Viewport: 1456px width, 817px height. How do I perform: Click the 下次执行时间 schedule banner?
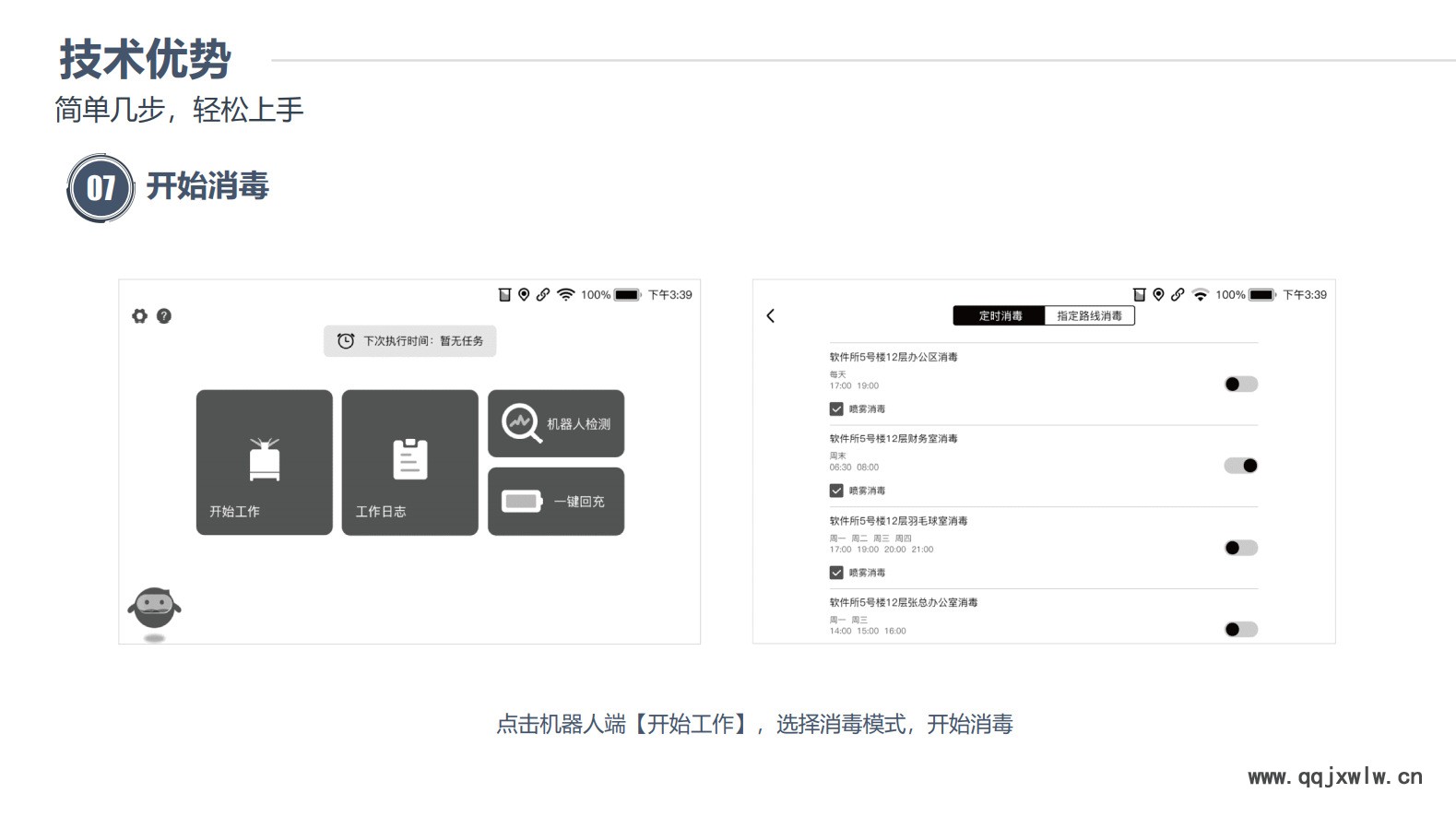(x=409, y=341)
